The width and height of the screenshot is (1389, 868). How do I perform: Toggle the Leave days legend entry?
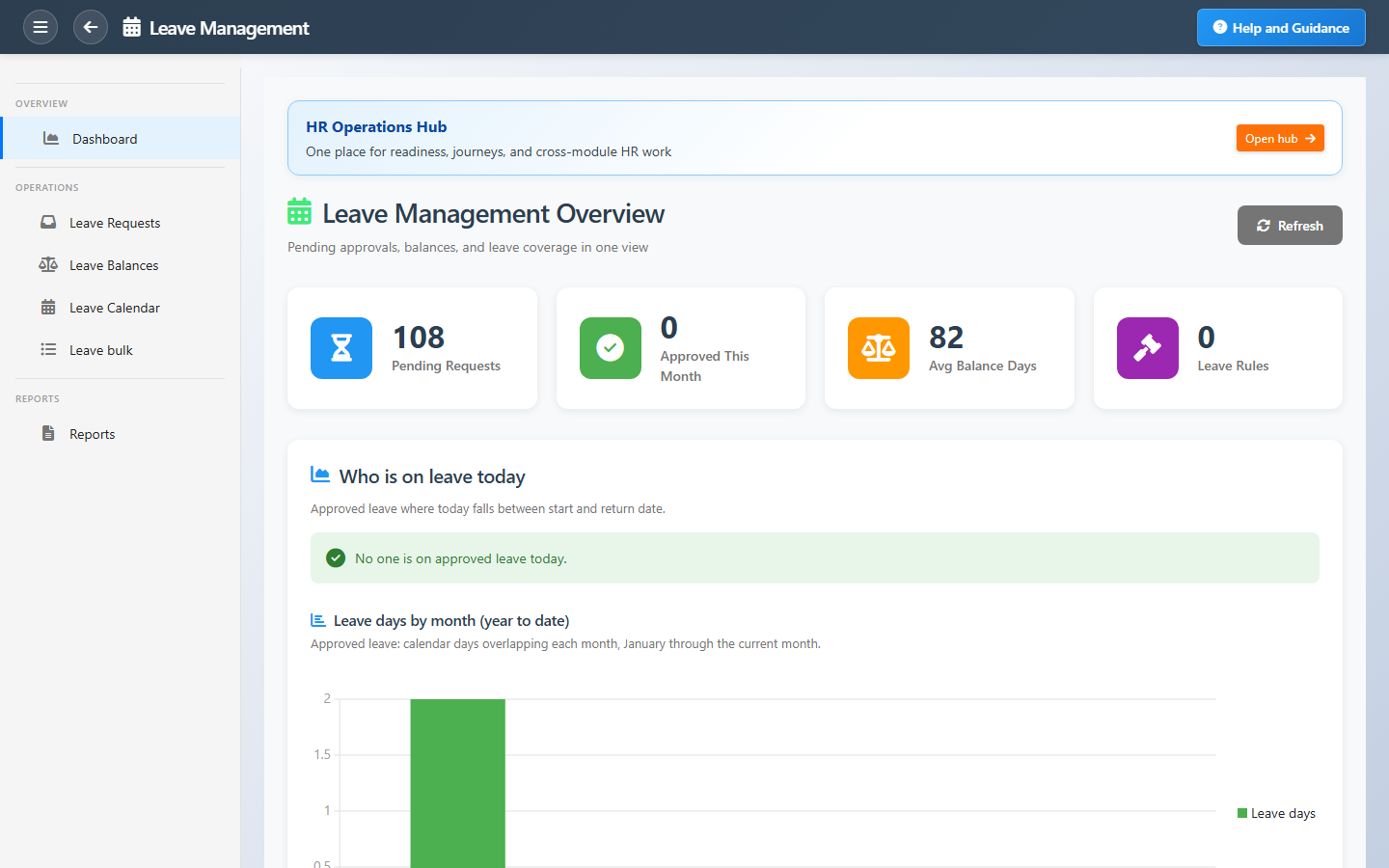1276,813
